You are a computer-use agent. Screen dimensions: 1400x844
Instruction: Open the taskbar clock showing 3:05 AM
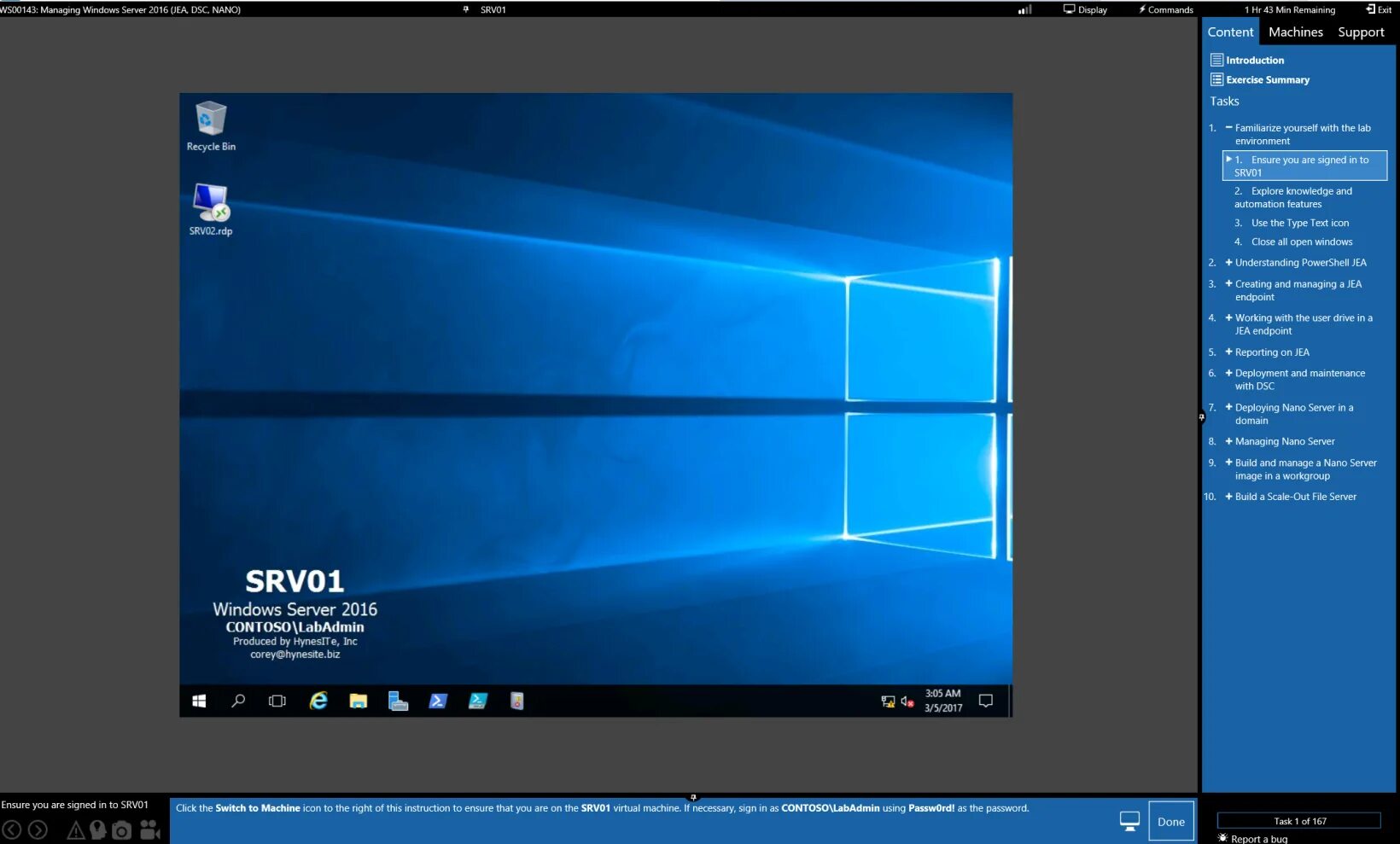pos(943,701)
